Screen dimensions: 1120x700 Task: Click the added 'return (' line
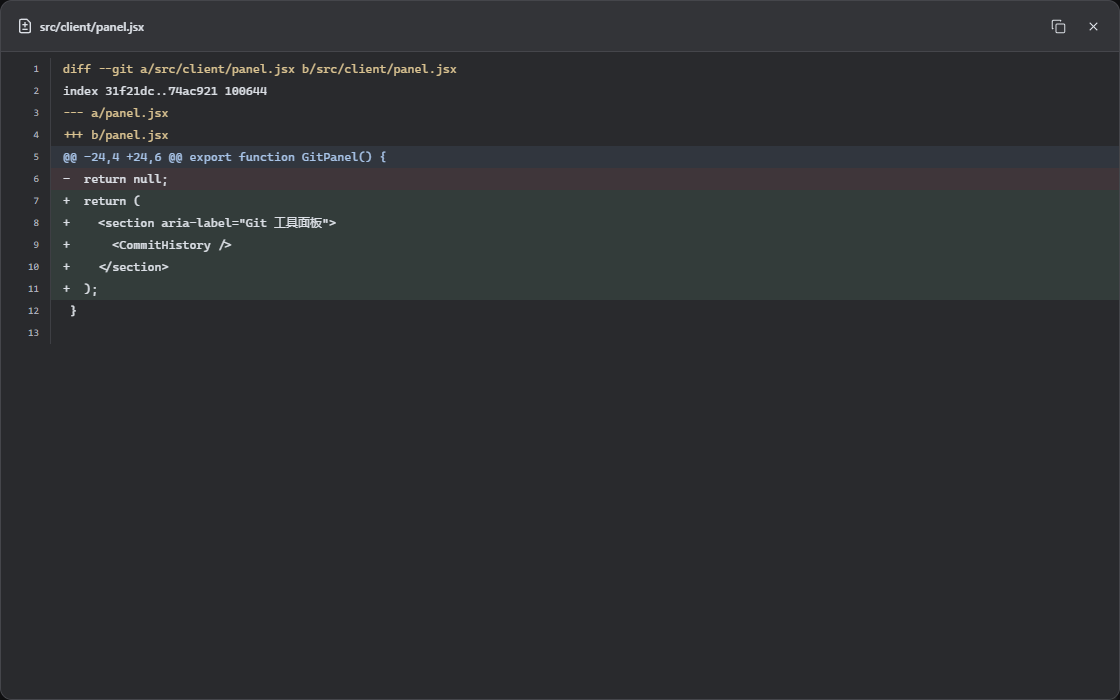[585, 201]
